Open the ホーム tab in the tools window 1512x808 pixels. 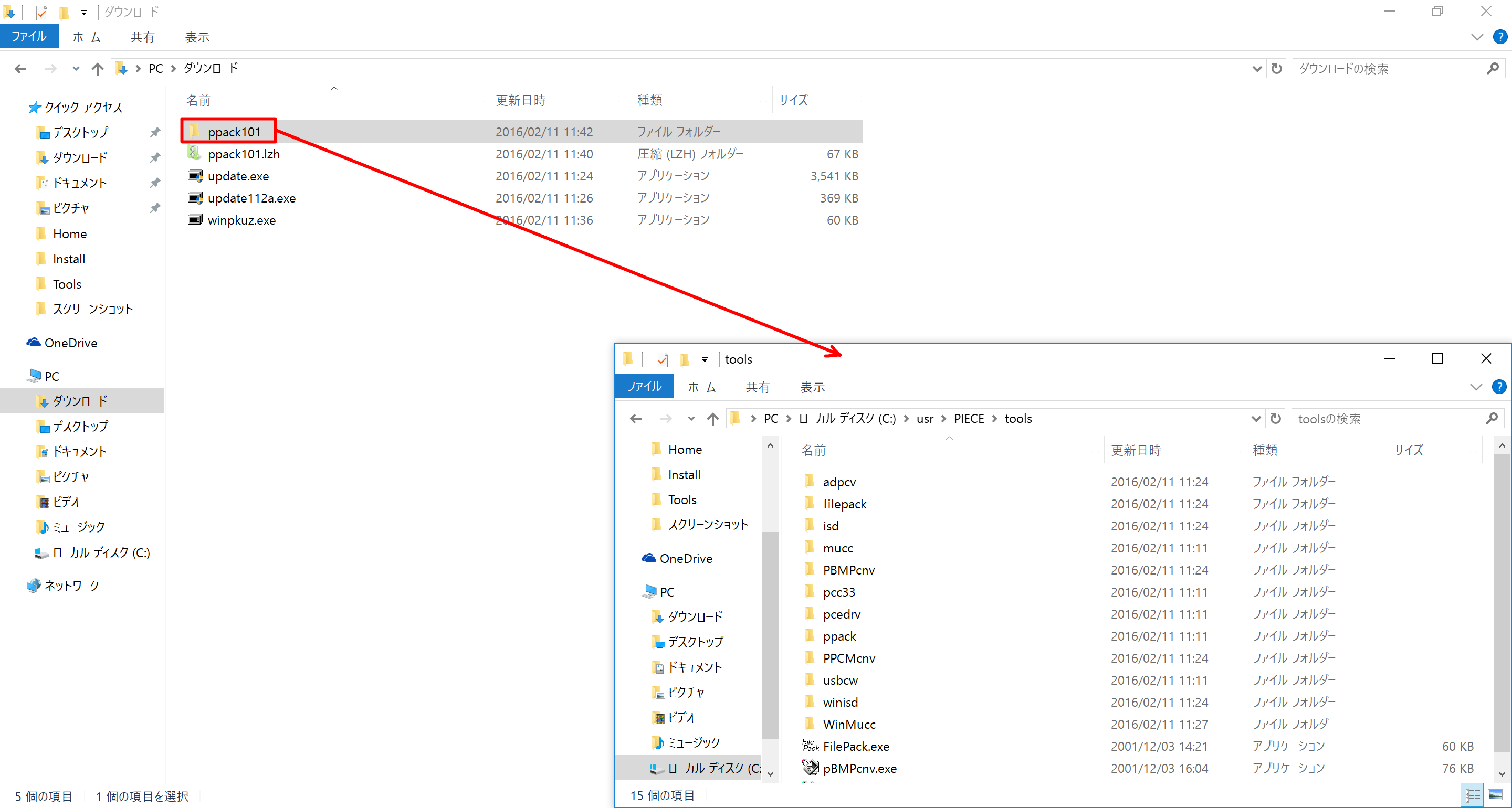coord(701,387)
